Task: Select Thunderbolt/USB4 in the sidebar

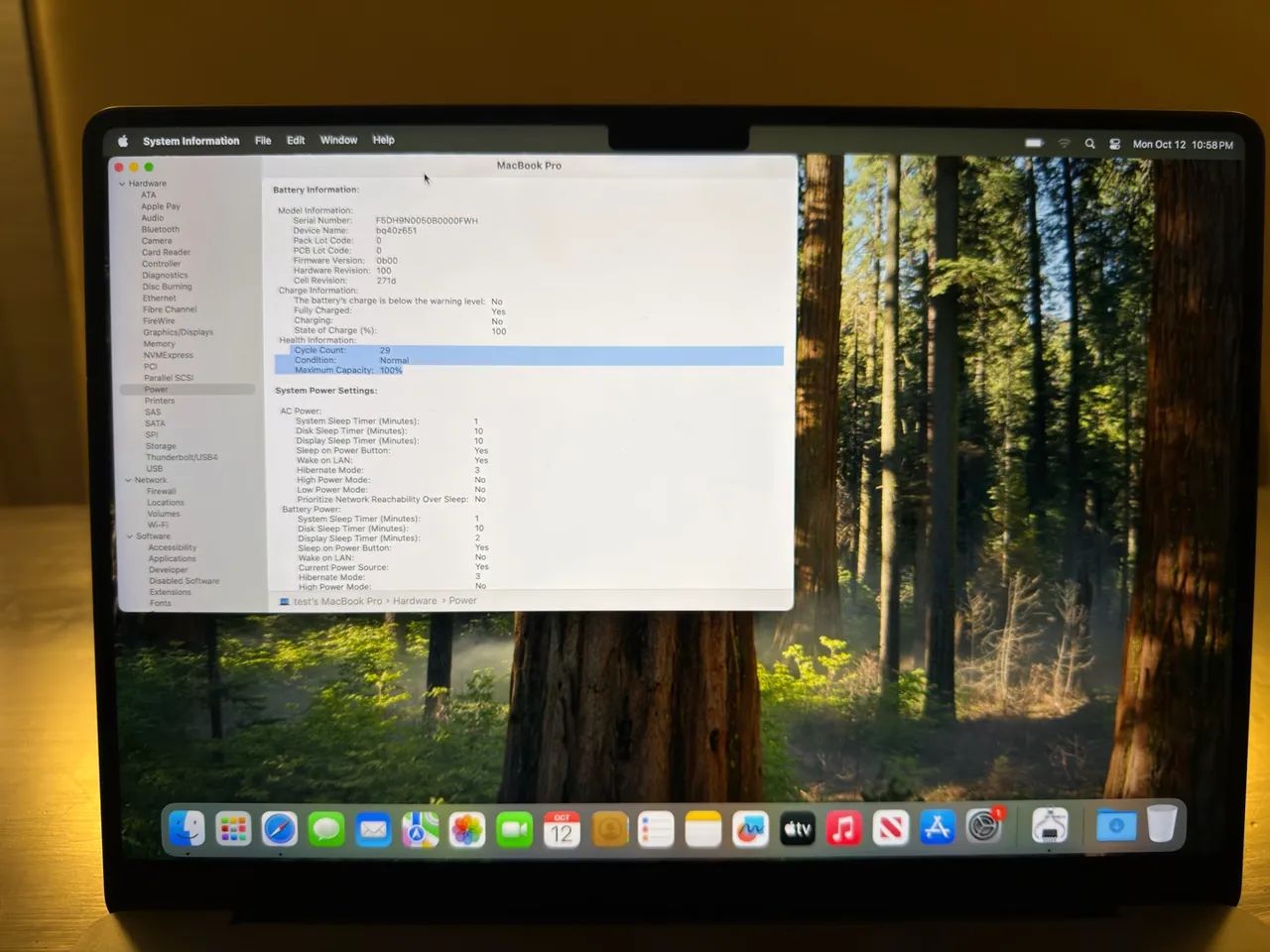Action: [x=182, y=457]
